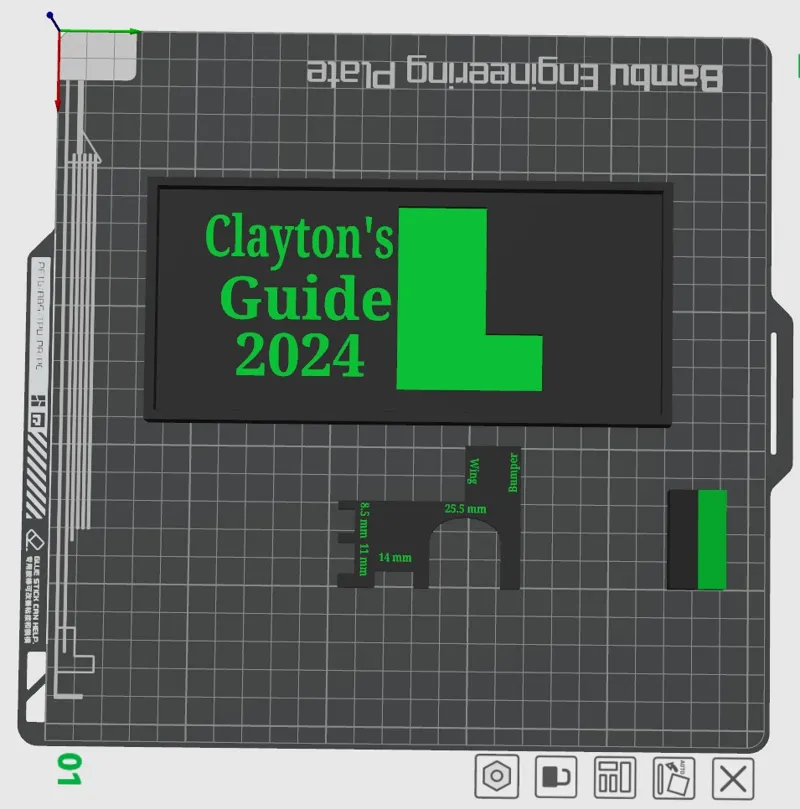Click the "14 mm" label on gauge
Screen dimensions: 800x809
[x=395, y=557]
